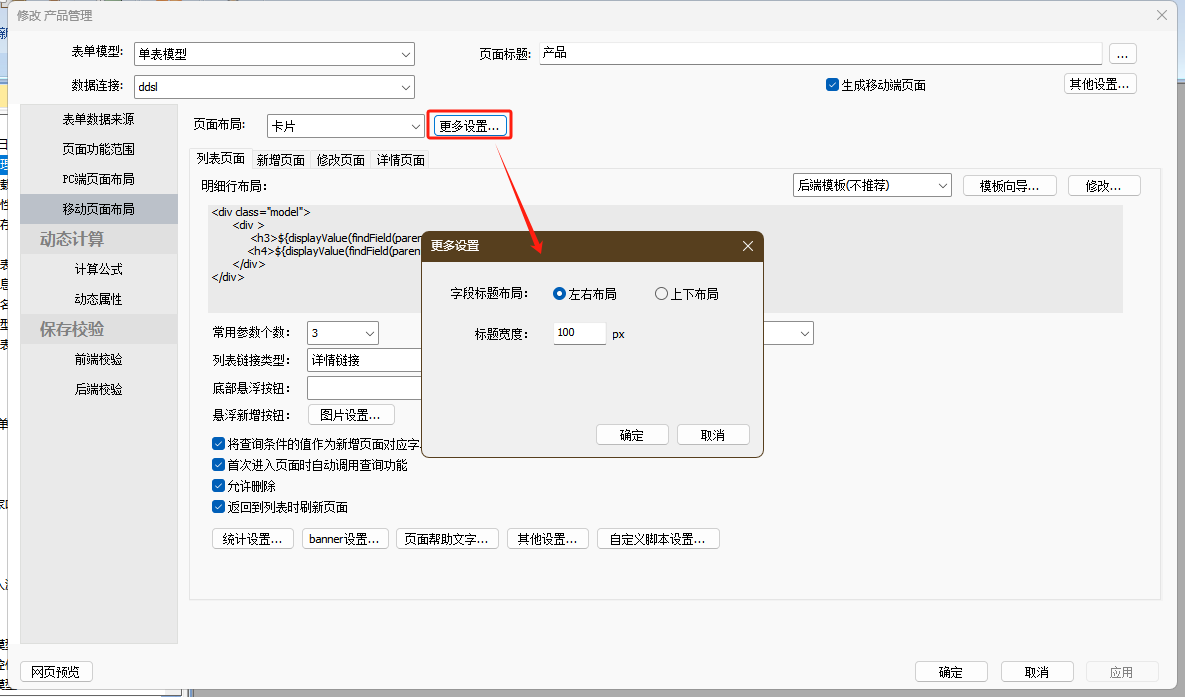This screenshot has height=697, width=1185.
Task: Click the 标题宽度 input field
Action: point(579,333)
